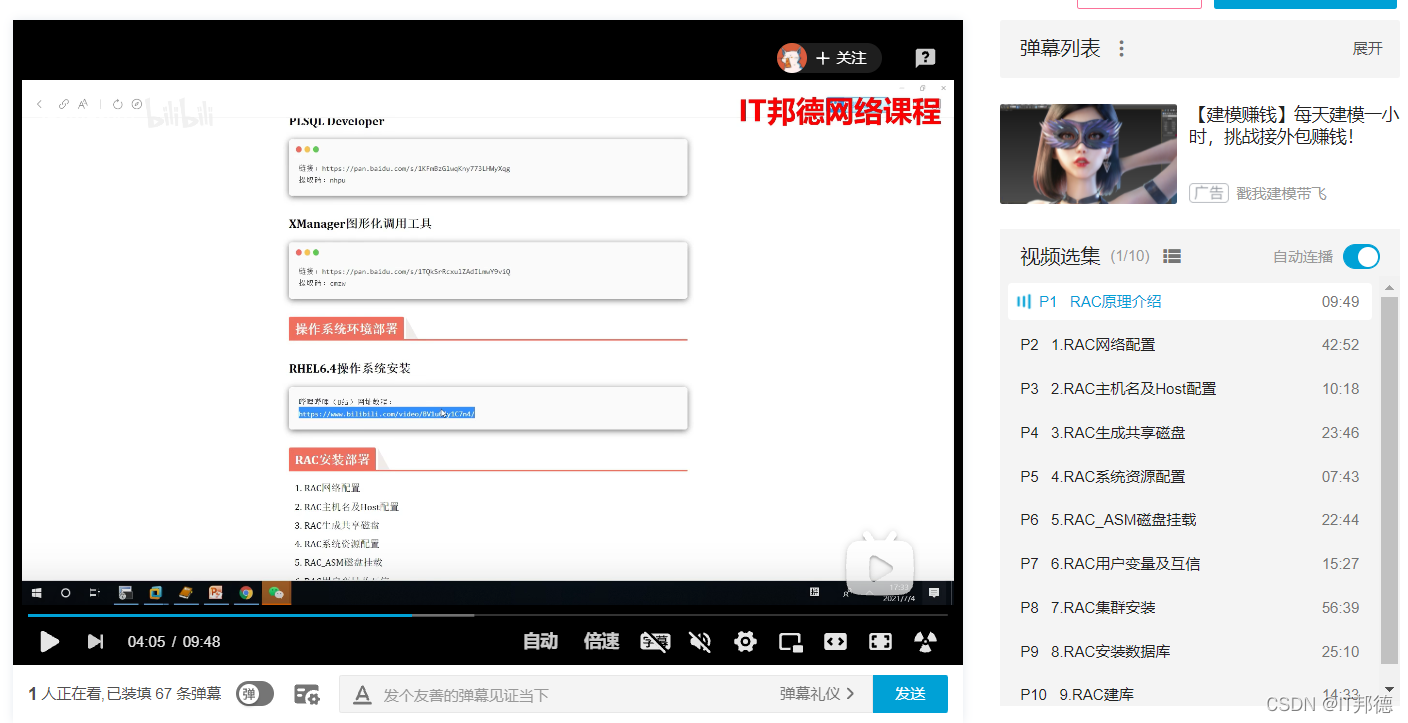Open the 【建模赚钱】 ad title link
The height and width of the screenshot is (723, 1408).
(x=1294, y=125)
